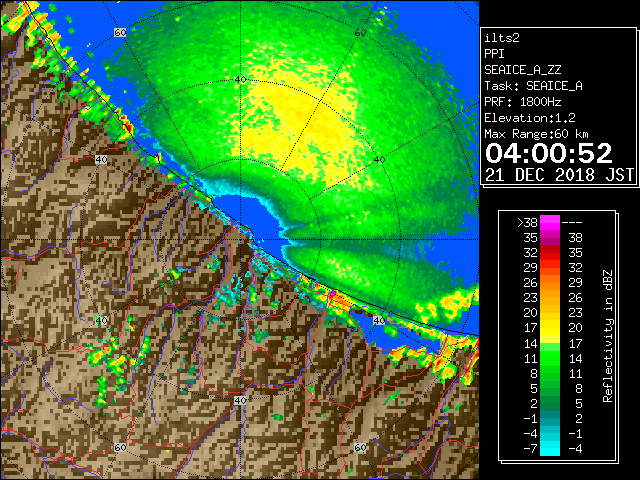Image resolution: width=640 pixels, height=480 pixels.
Task: Click the timestamp '04:00:52'
Action: [x=549, y=153]
